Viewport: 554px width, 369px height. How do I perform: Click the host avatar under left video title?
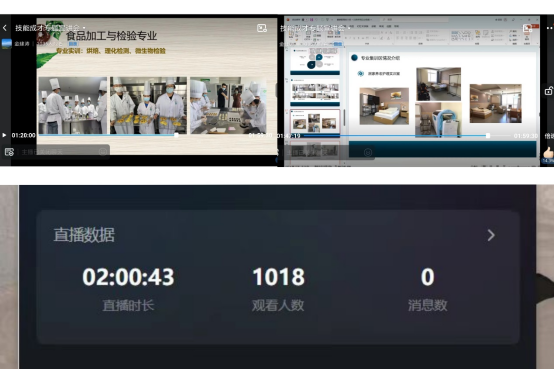tap(6, 43)
